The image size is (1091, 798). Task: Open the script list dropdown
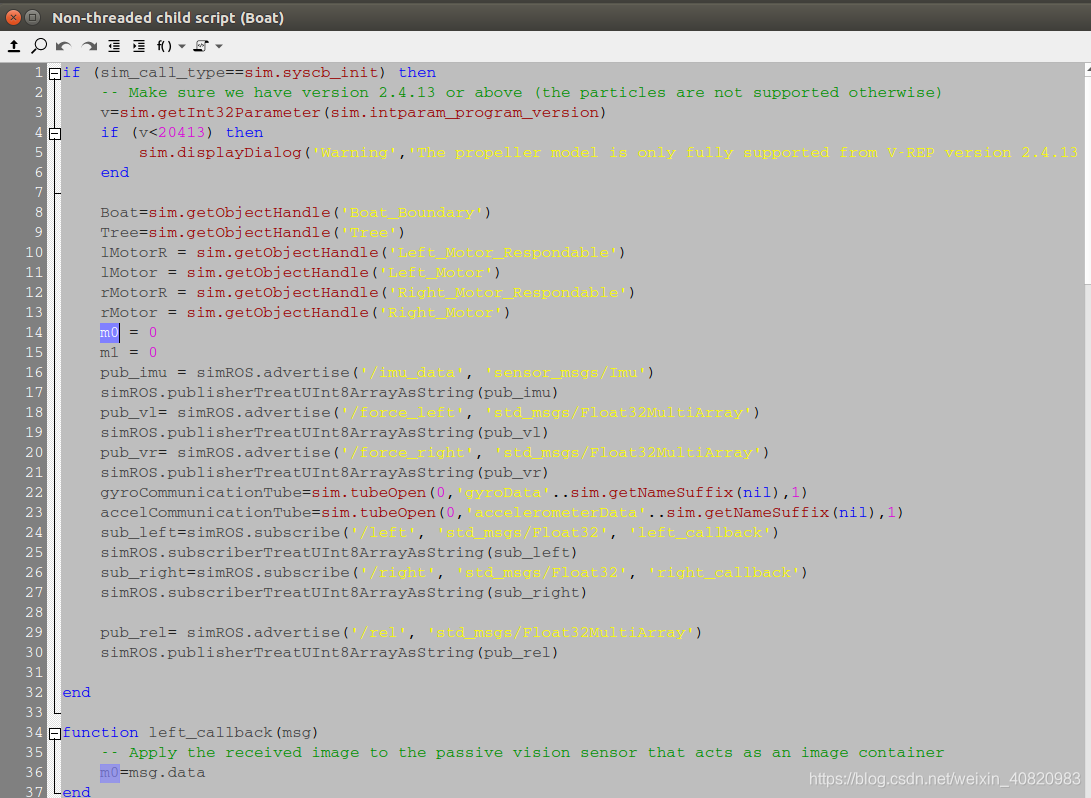[207, 46]
